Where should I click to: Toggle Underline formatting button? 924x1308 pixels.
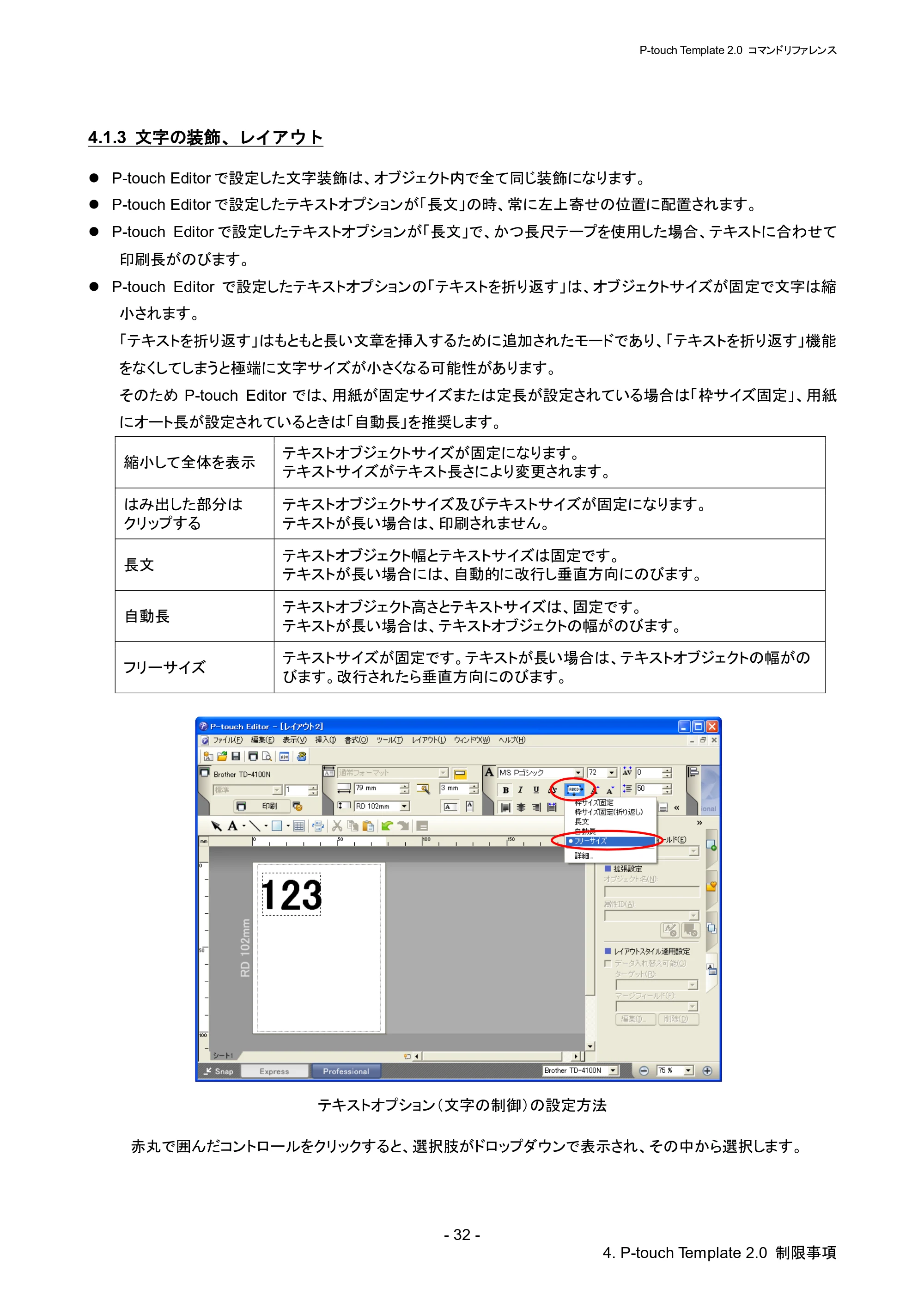click(536, 790)
